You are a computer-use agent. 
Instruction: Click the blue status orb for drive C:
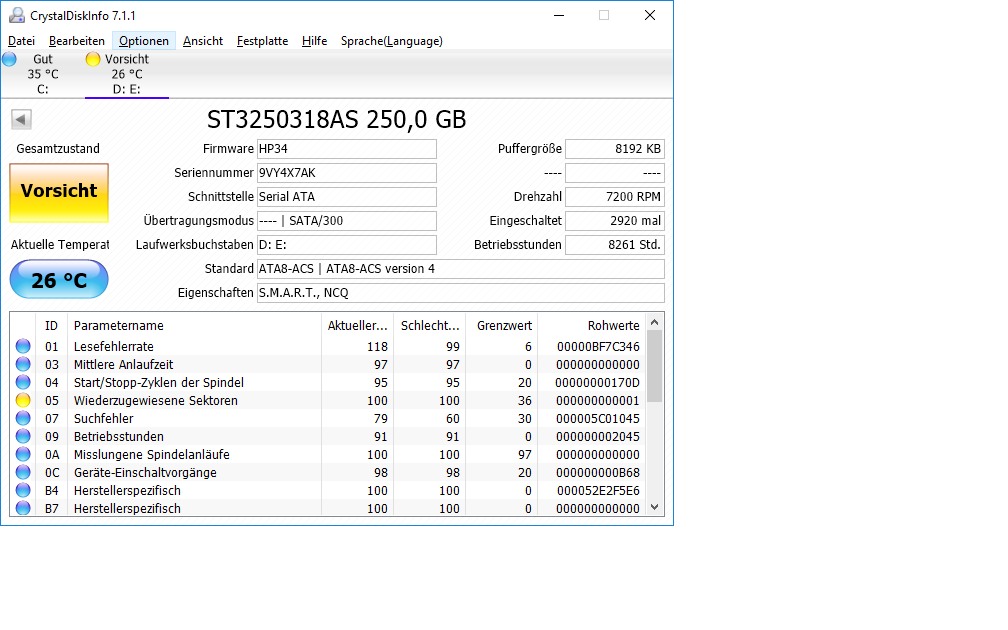coord(9,59)
